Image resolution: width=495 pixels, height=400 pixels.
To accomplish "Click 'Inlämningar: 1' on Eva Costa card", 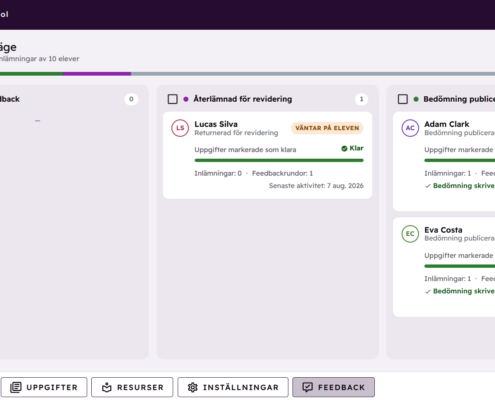I will 448,279.
